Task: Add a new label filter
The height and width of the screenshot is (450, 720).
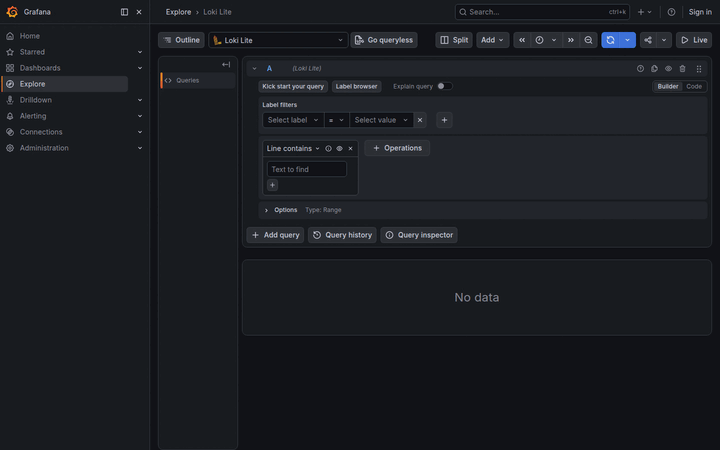Action: point(444,120)
